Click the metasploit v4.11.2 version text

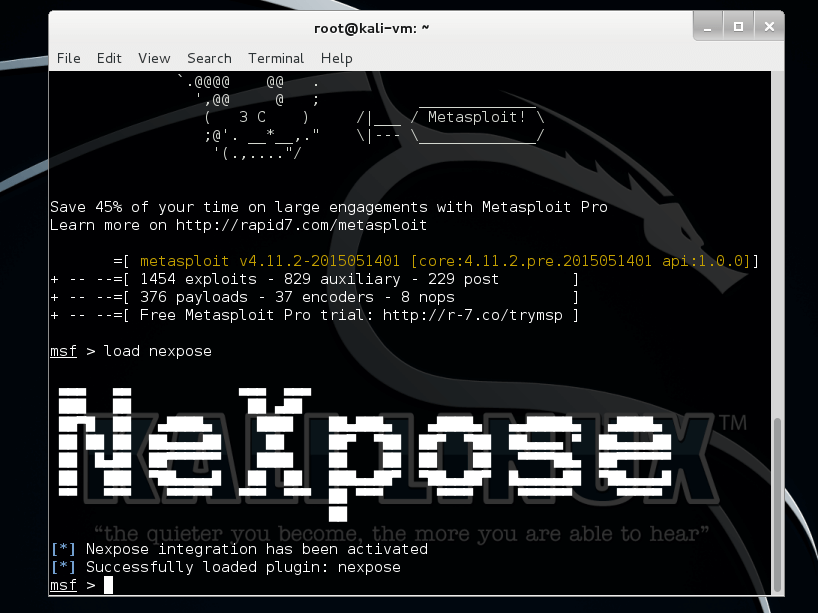[x=270, y=261]
